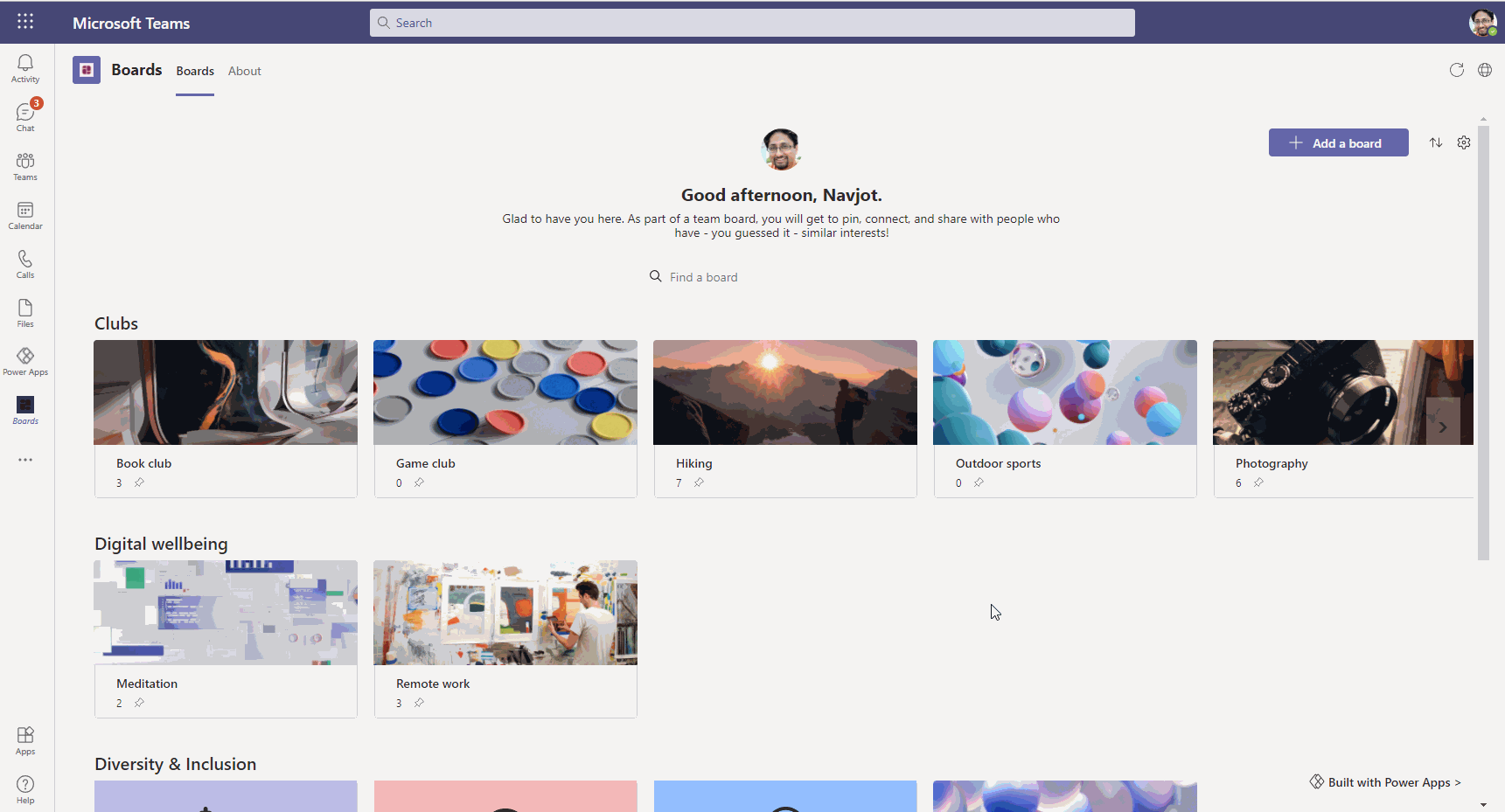This screenshot has height=812, width=1505.
Task: Click the Add a board button
Action: [x=1338, y=142]
